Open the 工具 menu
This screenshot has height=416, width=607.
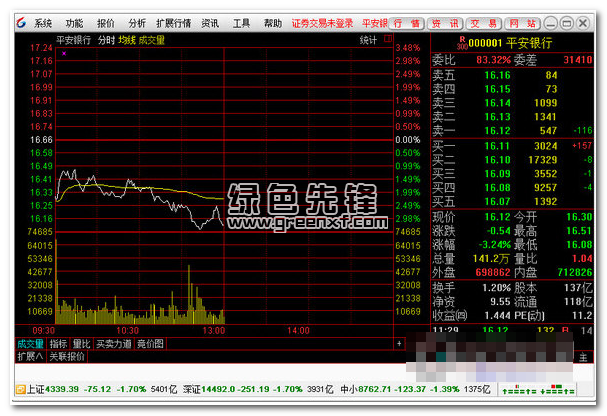click(241, 23)
